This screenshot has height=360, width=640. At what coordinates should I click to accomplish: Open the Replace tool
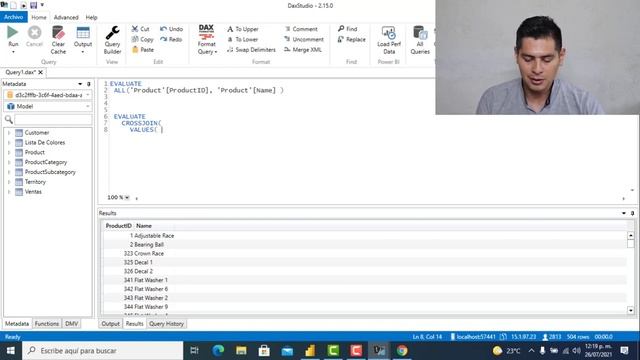coord(352,39)
